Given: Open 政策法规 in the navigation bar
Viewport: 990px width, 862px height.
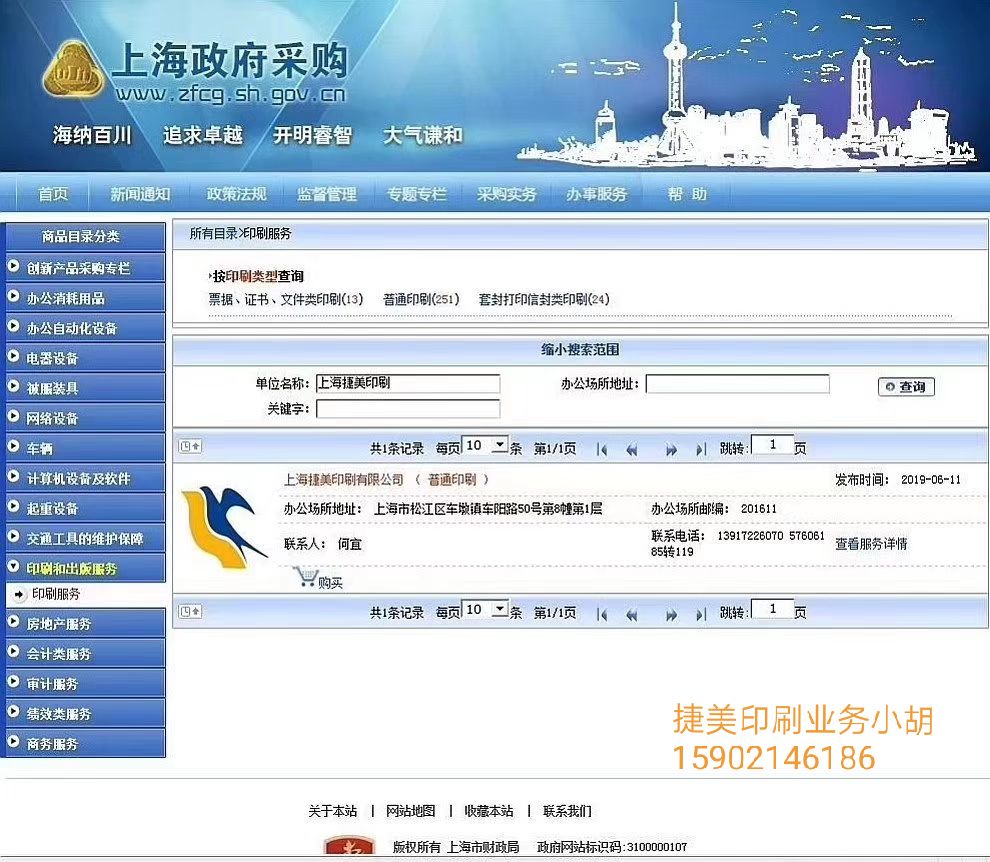Looking at the screenshot, I should (x=236, y=194).
